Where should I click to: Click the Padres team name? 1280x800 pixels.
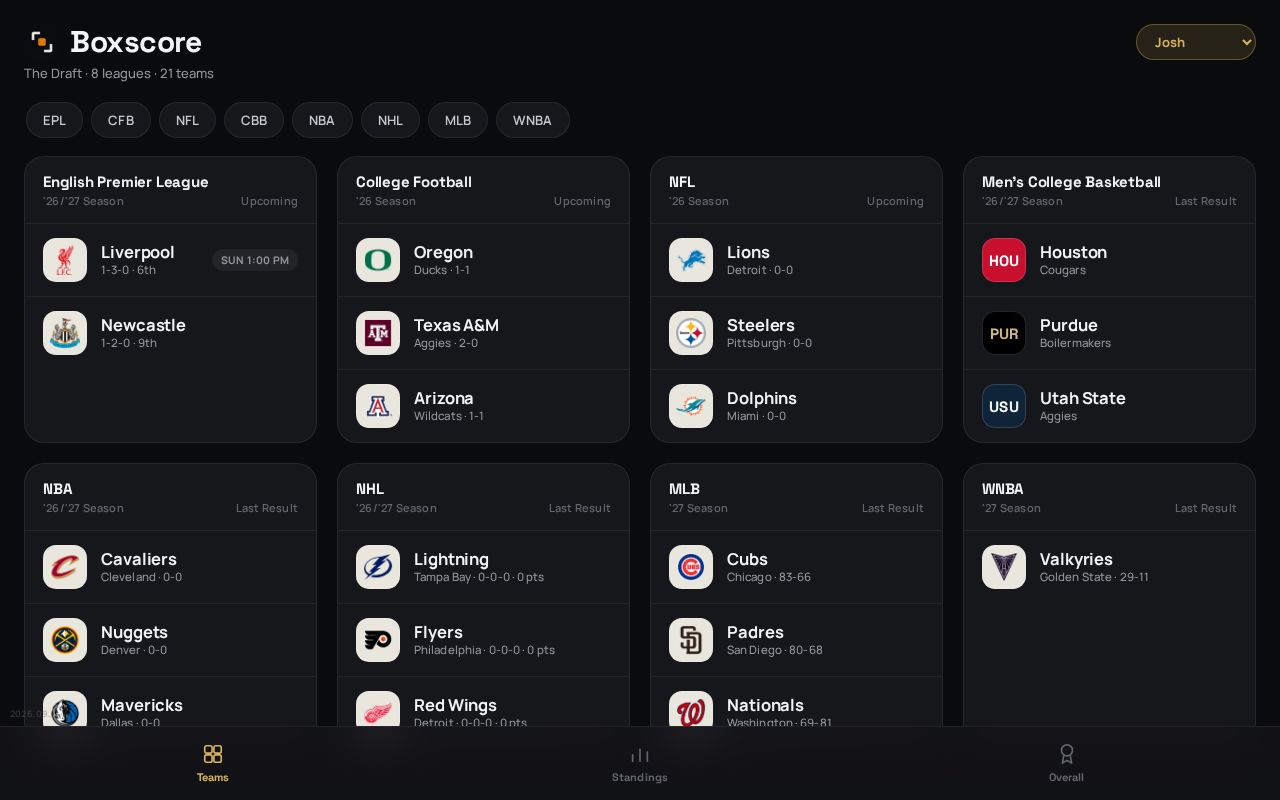click(755, 632)
